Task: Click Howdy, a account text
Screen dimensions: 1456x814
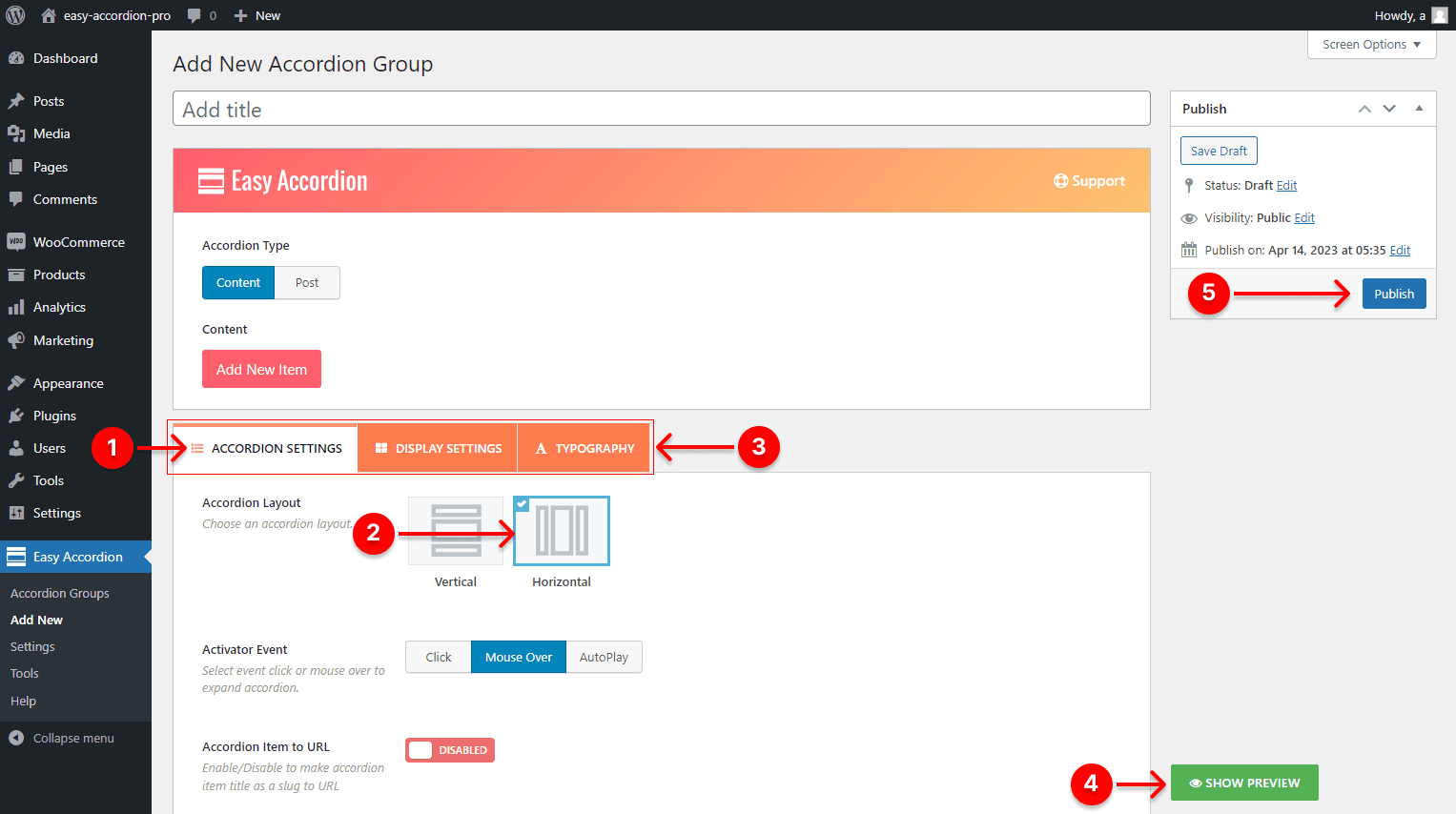Action: pyautogui.click(x=1400, y=15)
